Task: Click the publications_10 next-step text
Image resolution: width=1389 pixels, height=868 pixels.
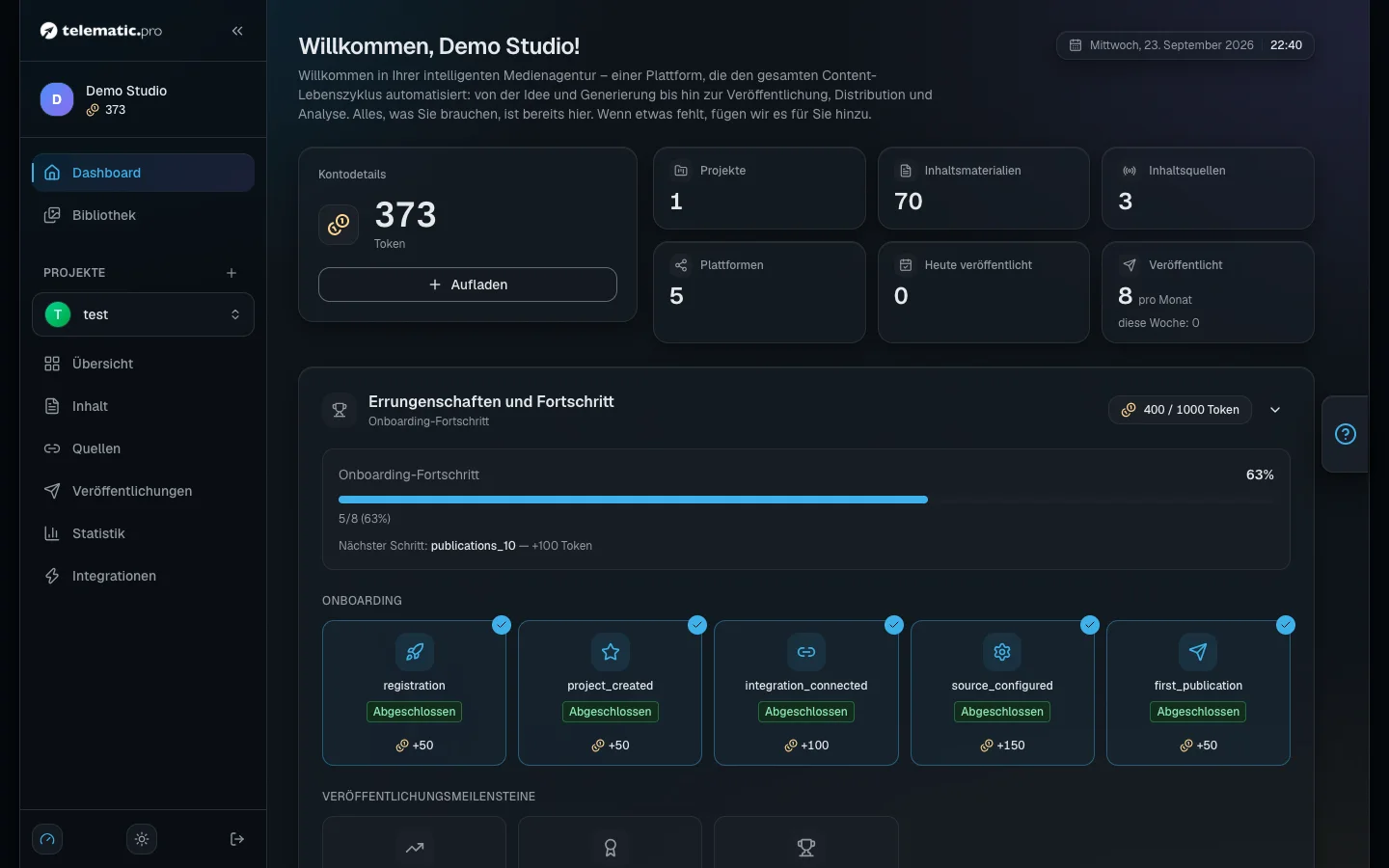Action: click(474, 546)
